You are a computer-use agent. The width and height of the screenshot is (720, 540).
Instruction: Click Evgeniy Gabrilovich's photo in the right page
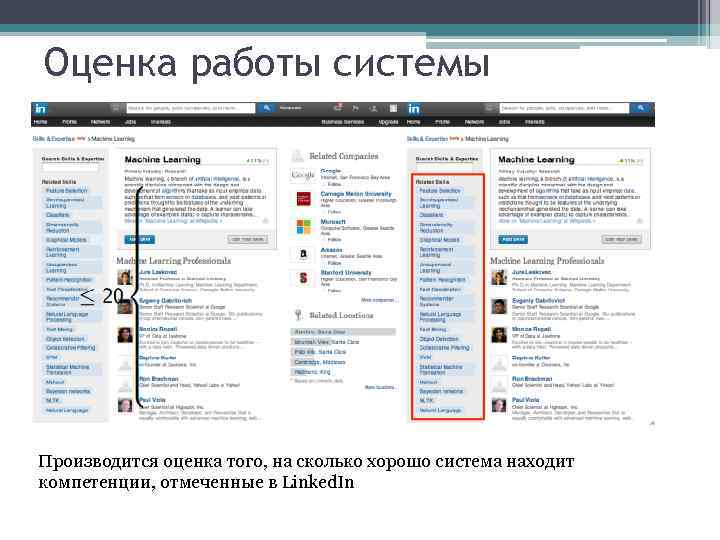click(499, 306)
